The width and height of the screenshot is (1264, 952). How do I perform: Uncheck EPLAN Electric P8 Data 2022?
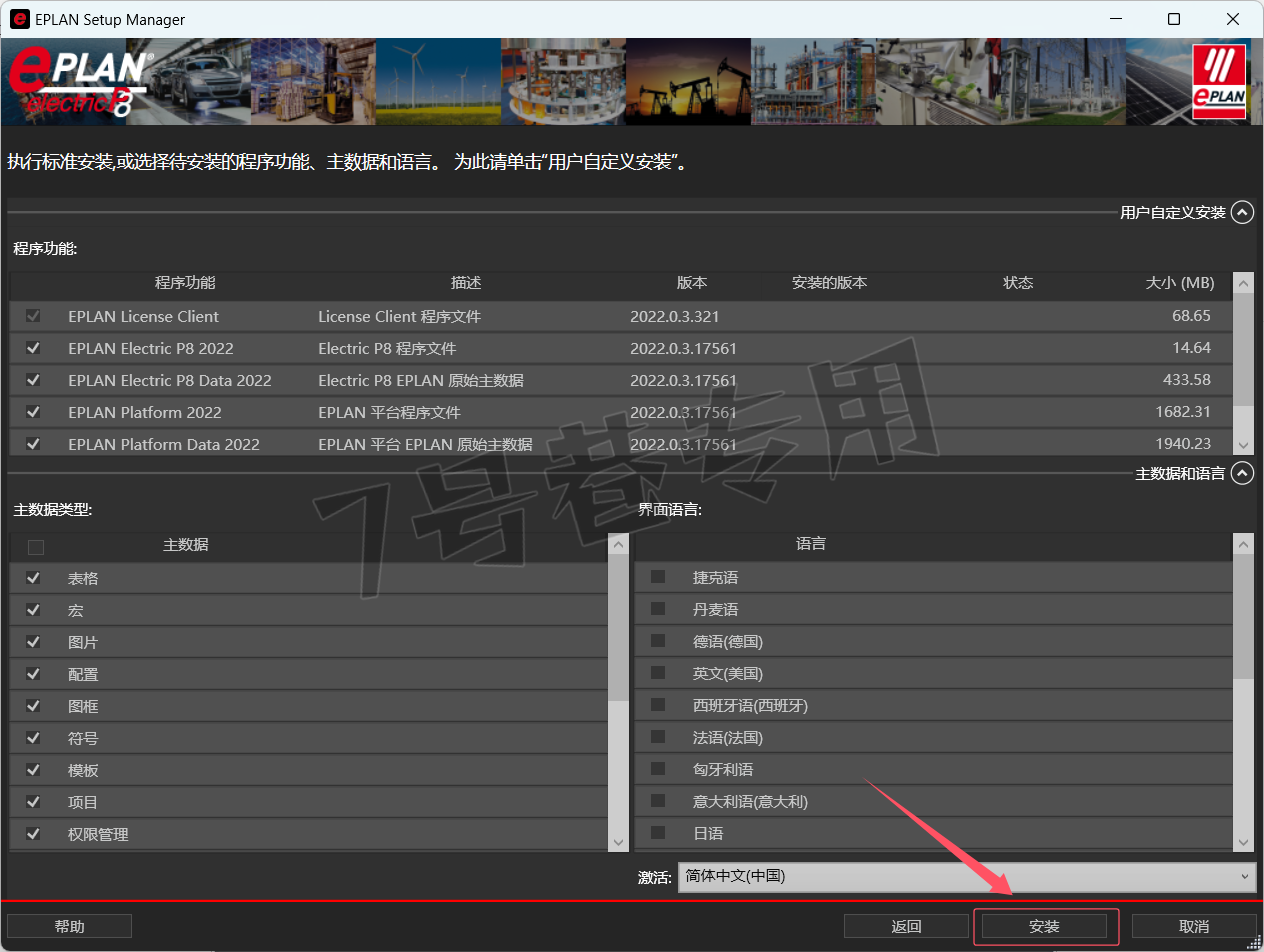pyautogui.click(x=33, y=380)
